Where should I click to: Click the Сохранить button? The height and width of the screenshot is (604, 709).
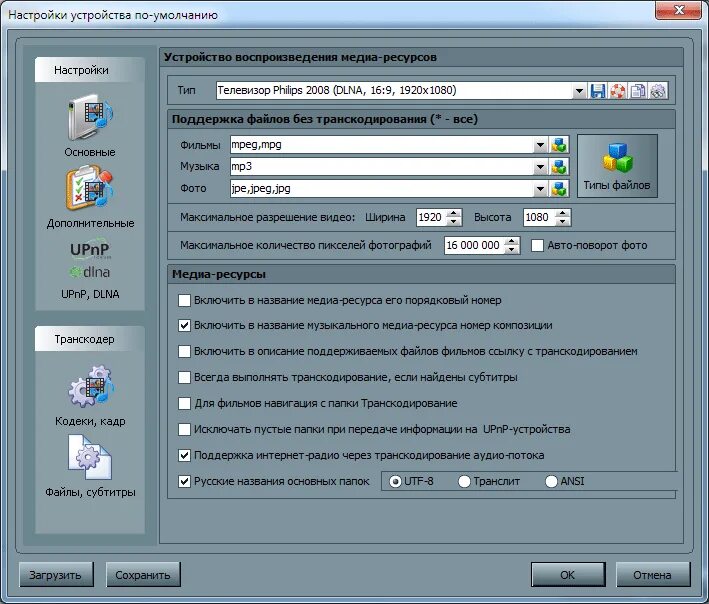tap(143, 575)
